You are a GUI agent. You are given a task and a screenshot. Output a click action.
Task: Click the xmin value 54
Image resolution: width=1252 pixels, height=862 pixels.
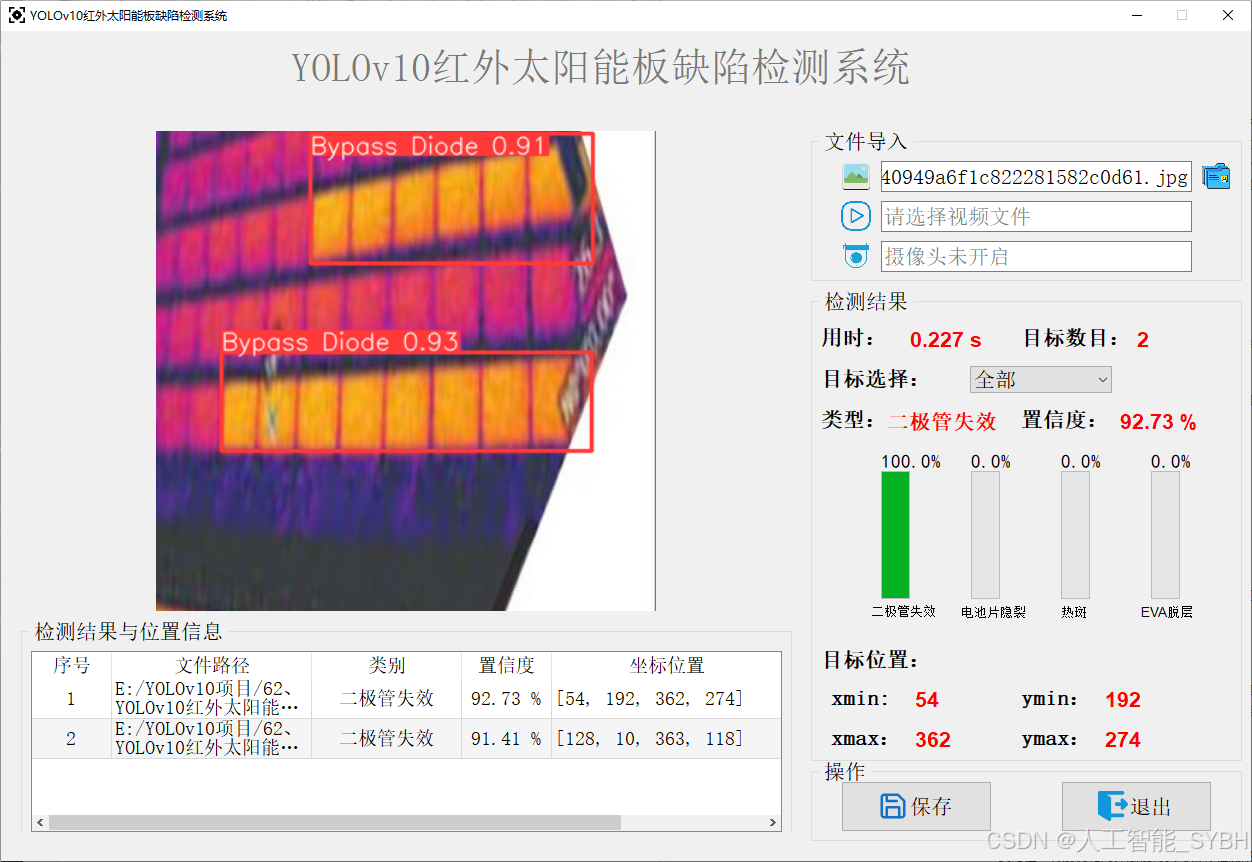pos(927,700)
